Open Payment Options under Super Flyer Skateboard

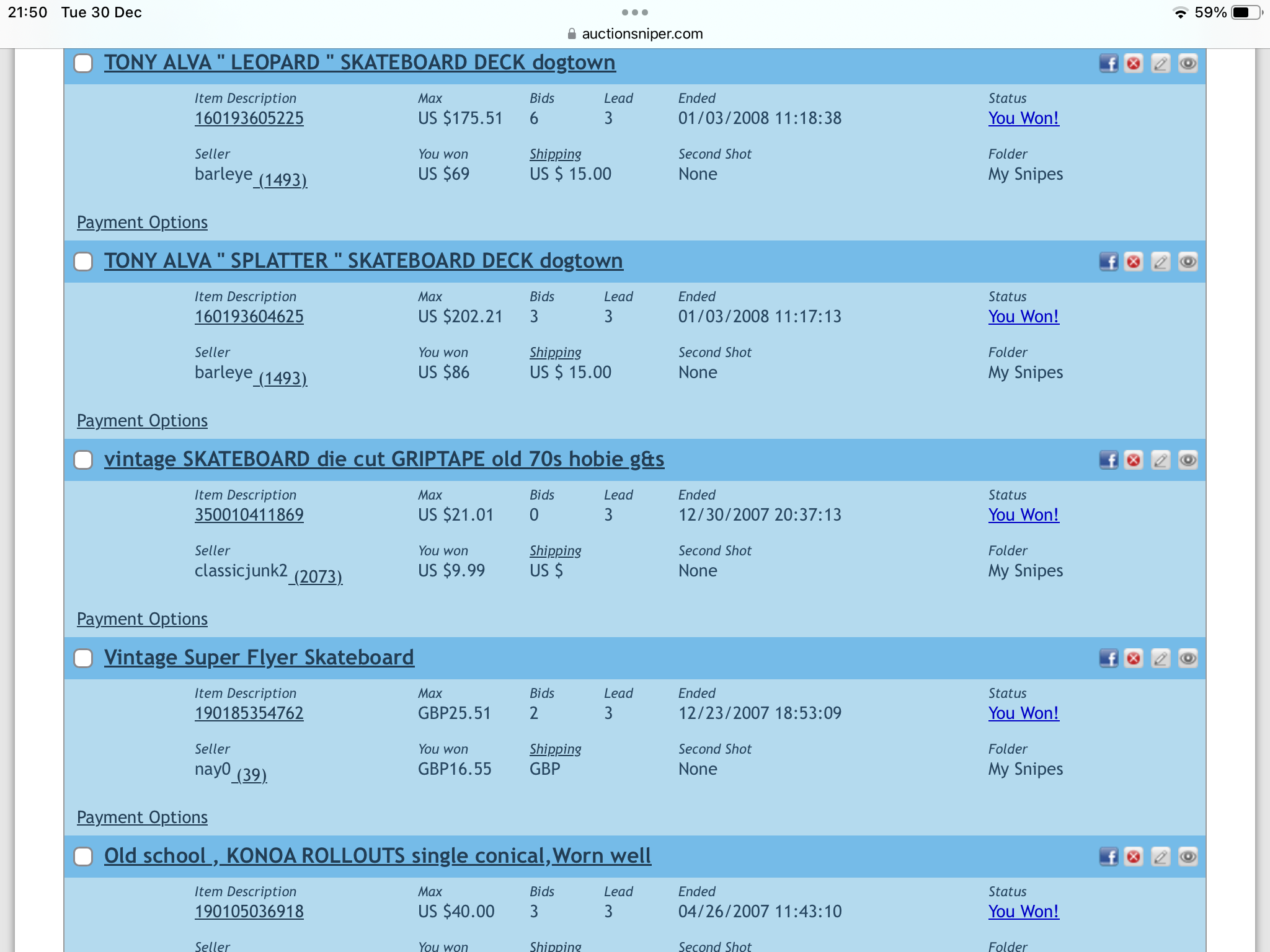pos(142,818)
